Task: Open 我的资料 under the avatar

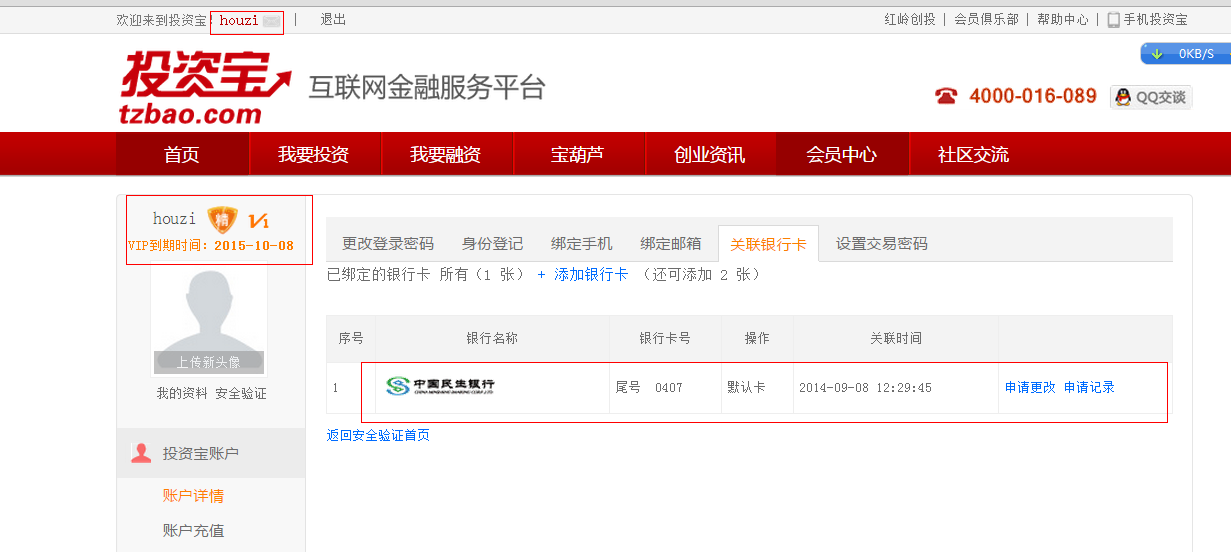Action: coord(182,393)
